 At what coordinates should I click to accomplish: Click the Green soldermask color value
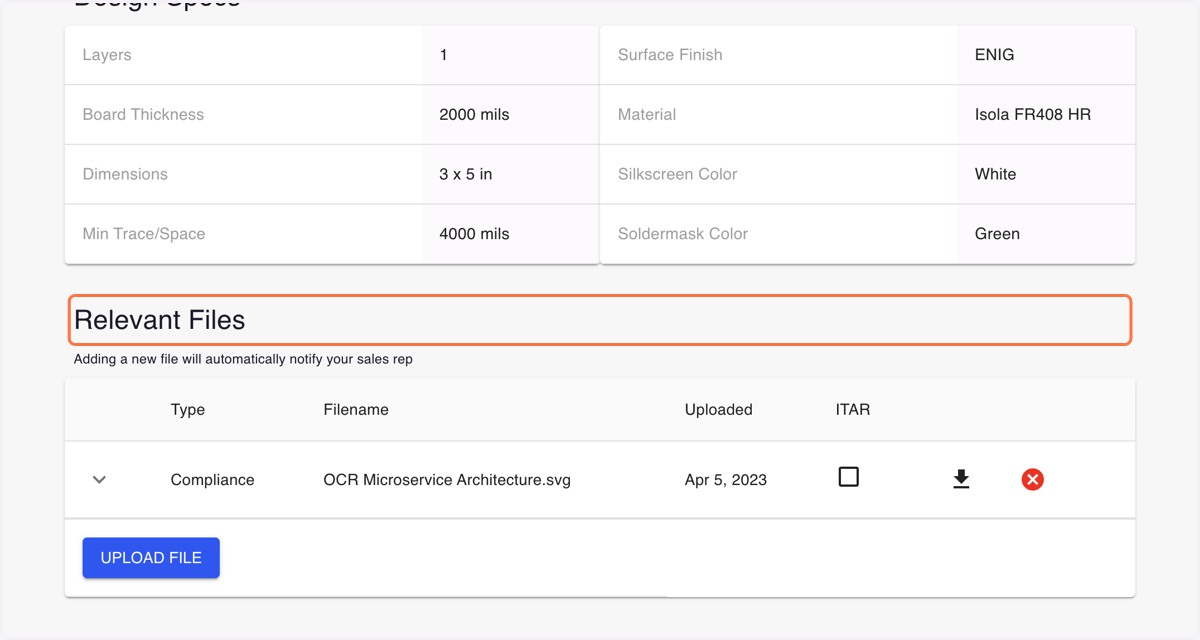[998, 234]
